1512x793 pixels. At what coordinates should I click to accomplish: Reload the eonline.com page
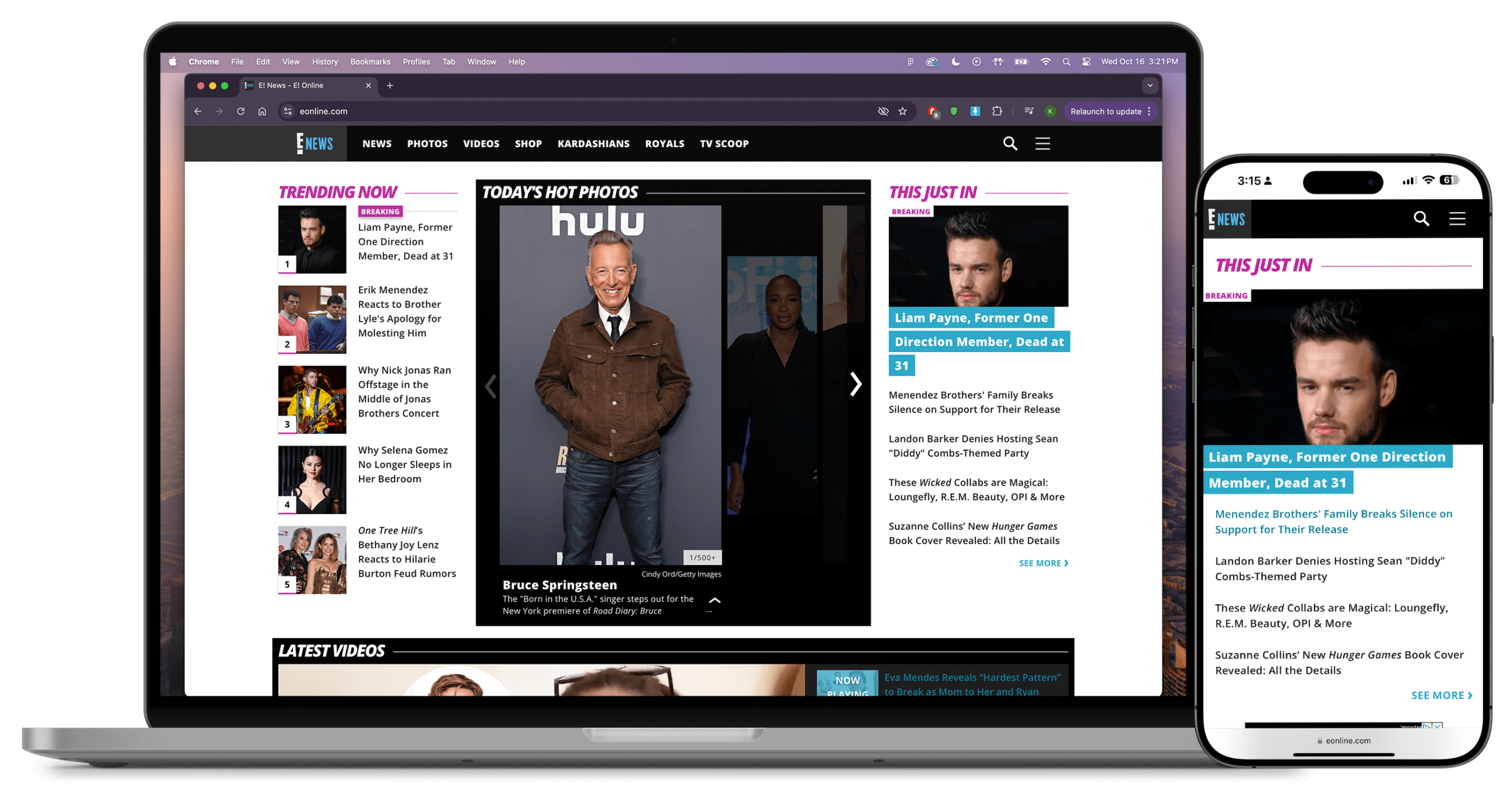[240, 111]
